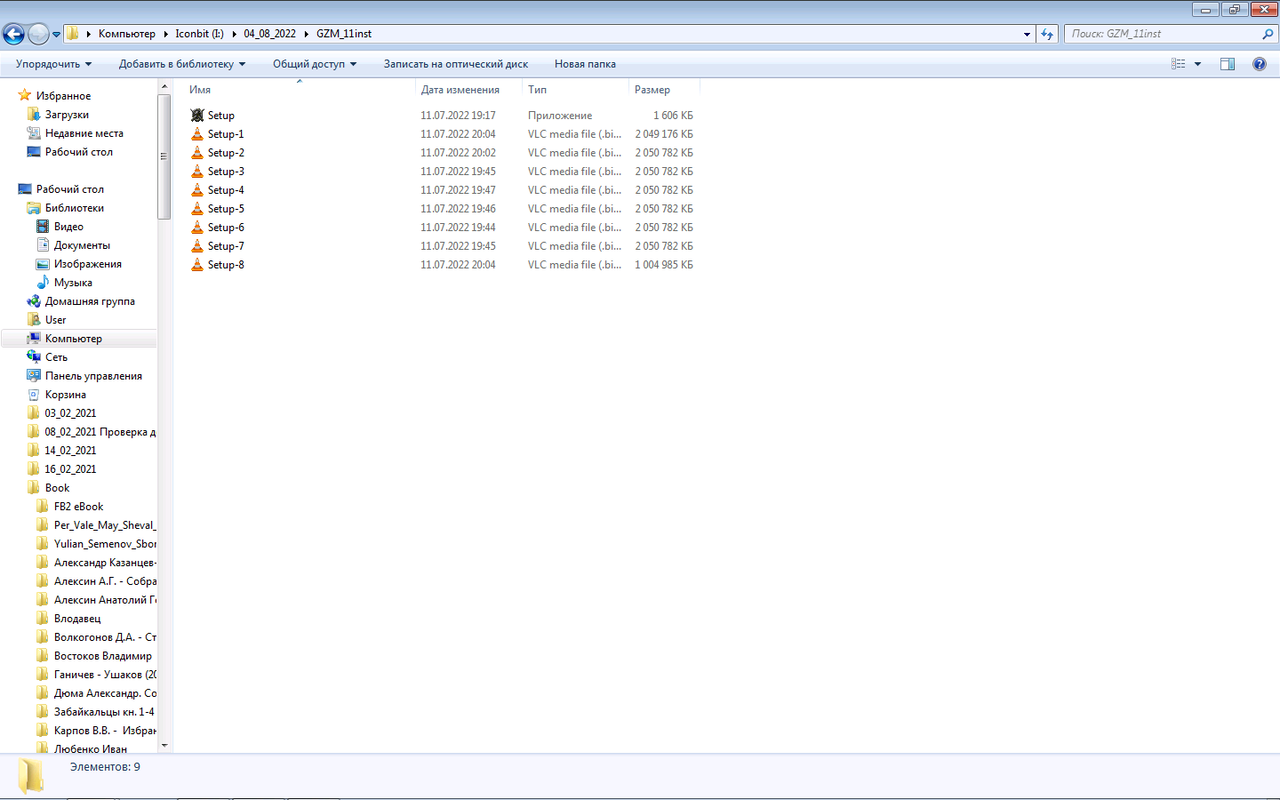Select the User folder in tree
This screenshot has width=1280, height=800.
55,320
